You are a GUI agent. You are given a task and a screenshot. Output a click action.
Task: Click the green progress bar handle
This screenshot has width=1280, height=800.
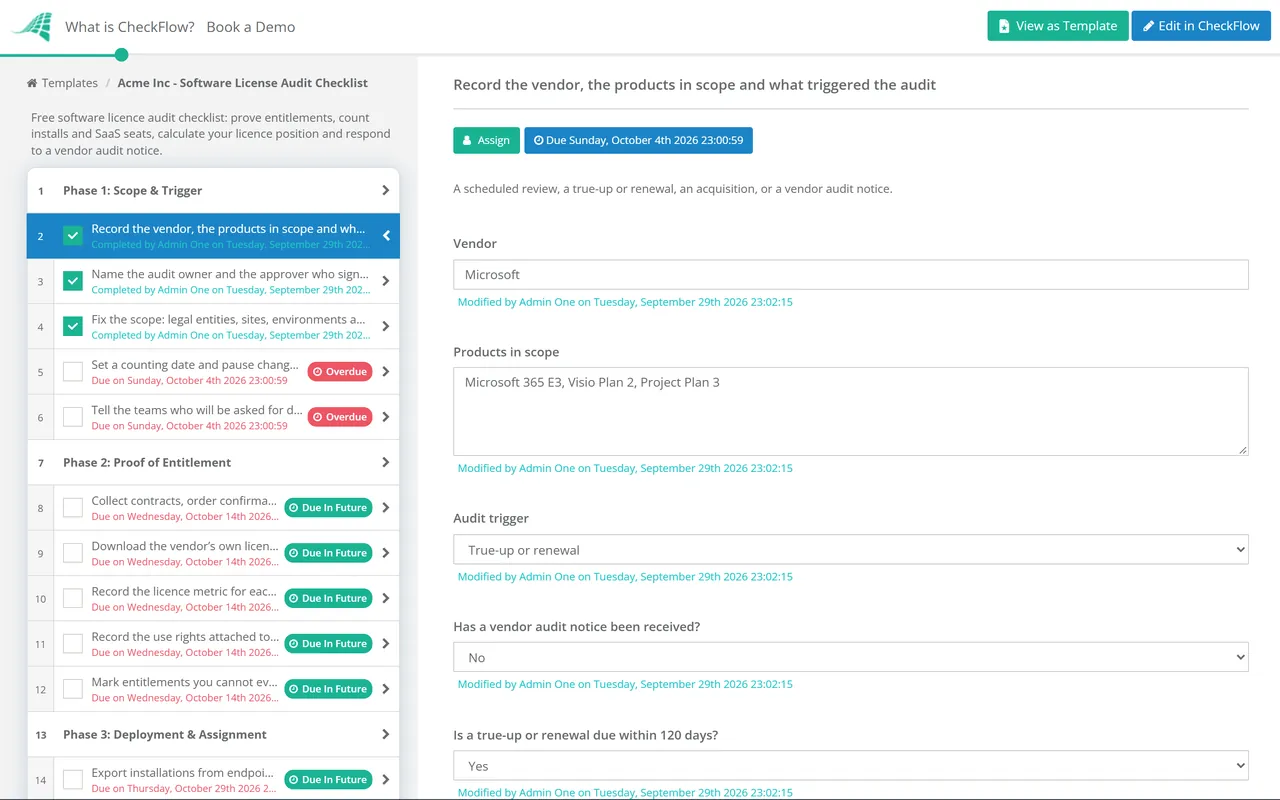(122, 54)
